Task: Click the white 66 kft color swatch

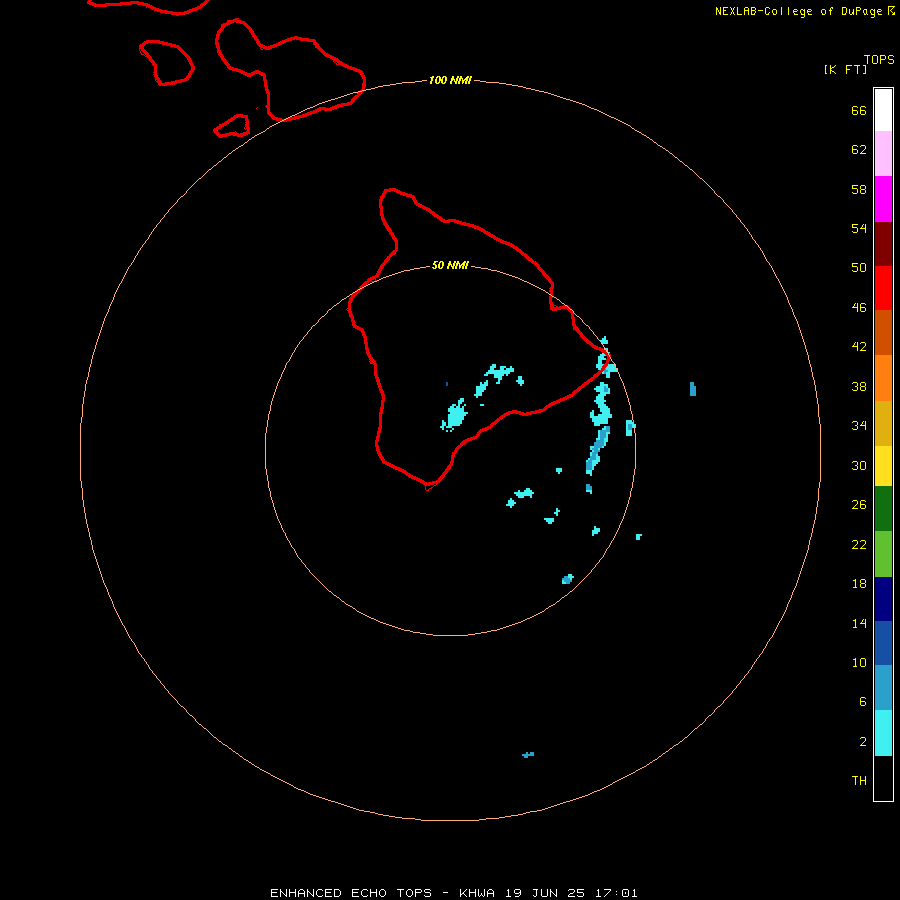Action: (883, 110)
